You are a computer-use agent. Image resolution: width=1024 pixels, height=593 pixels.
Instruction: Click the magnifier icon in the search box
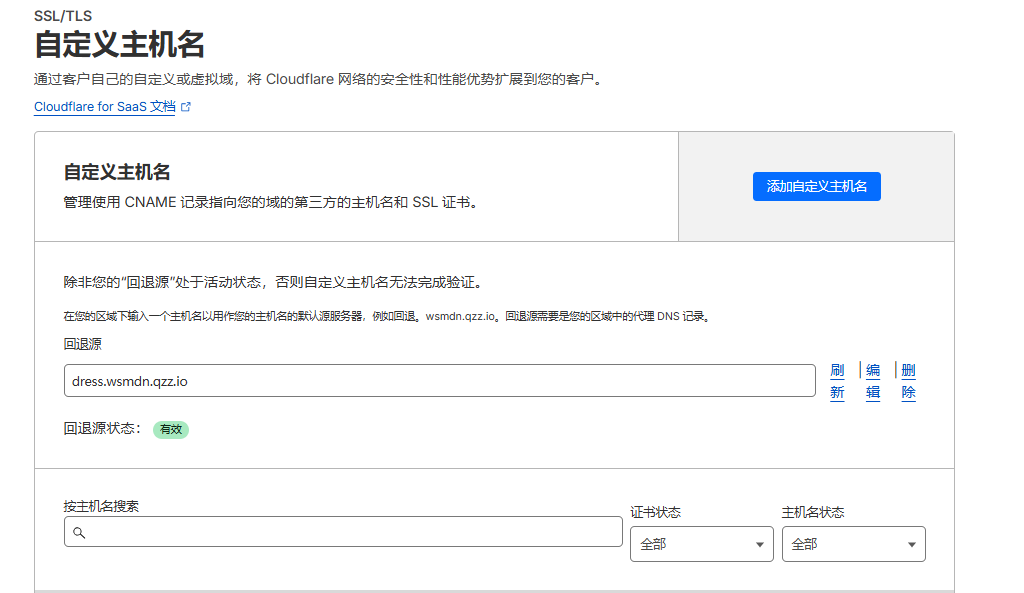tap(79, 533)
